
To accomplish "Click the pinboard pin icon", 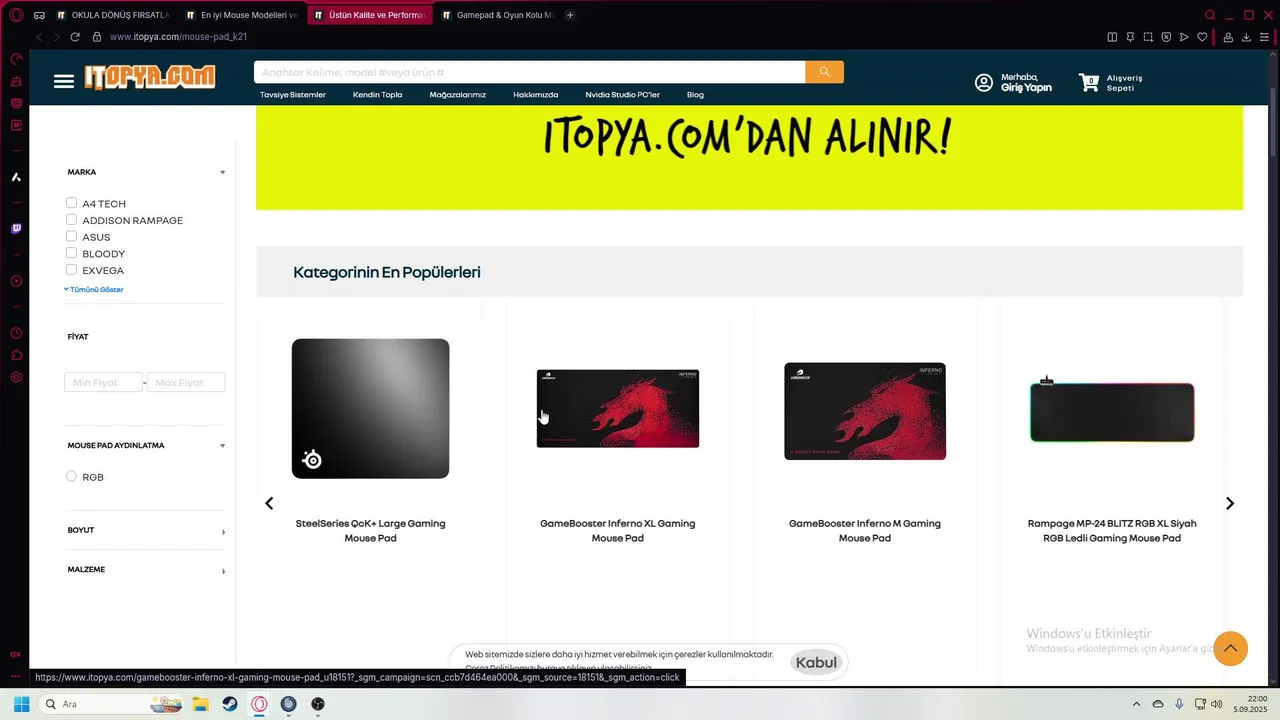I will [1130, 37].
